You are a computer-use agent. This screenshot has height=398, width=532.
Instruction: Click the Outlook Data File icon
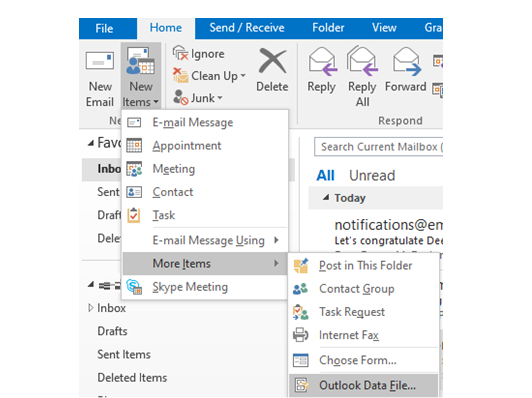click(301, 385)
